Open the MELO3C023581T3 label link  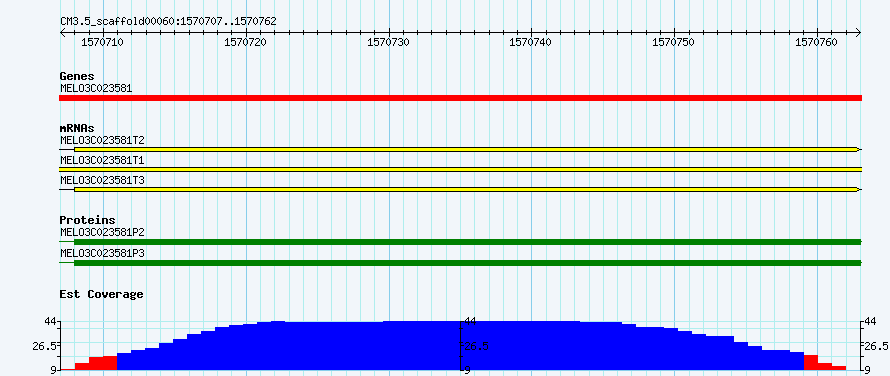coord(102,180)
